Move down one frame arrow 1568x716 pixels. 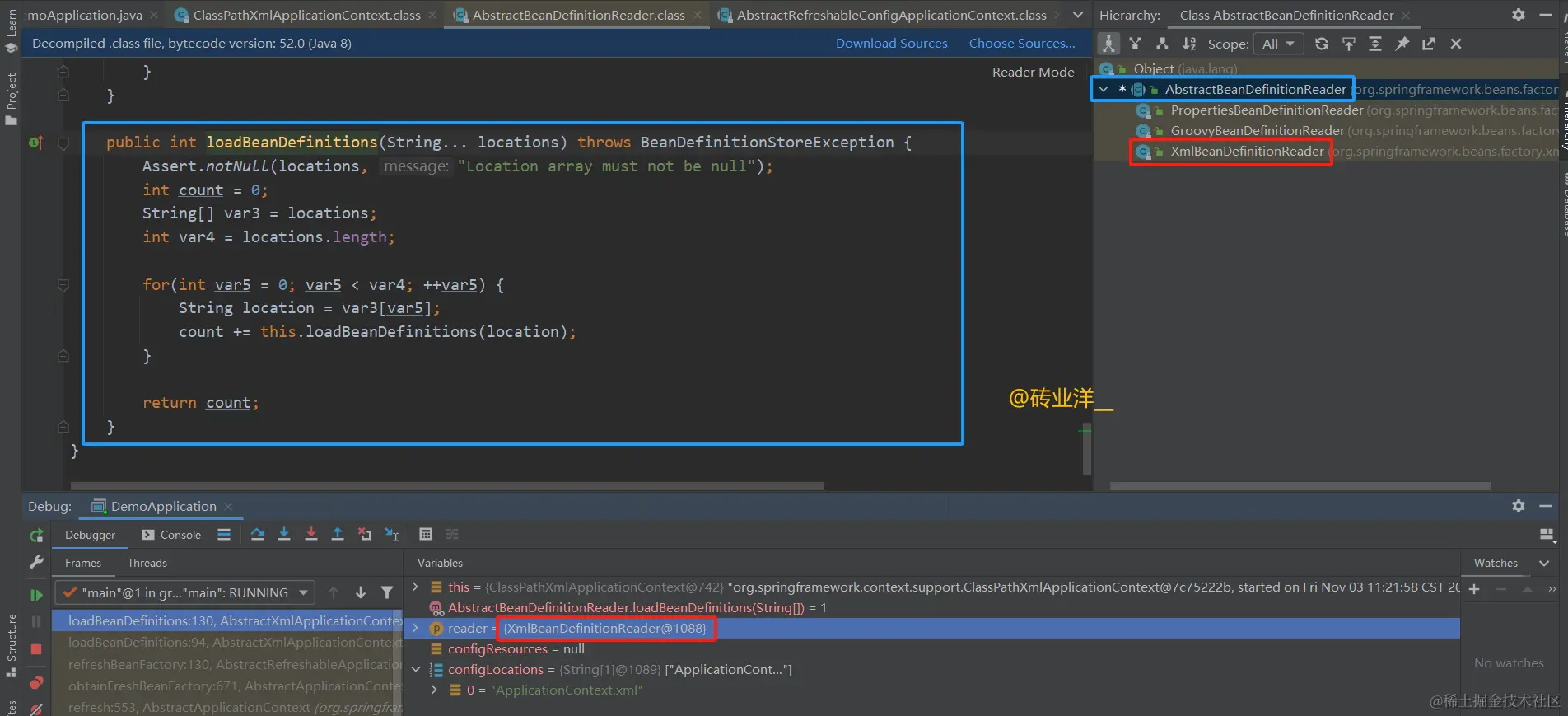(x=360, y=593)
